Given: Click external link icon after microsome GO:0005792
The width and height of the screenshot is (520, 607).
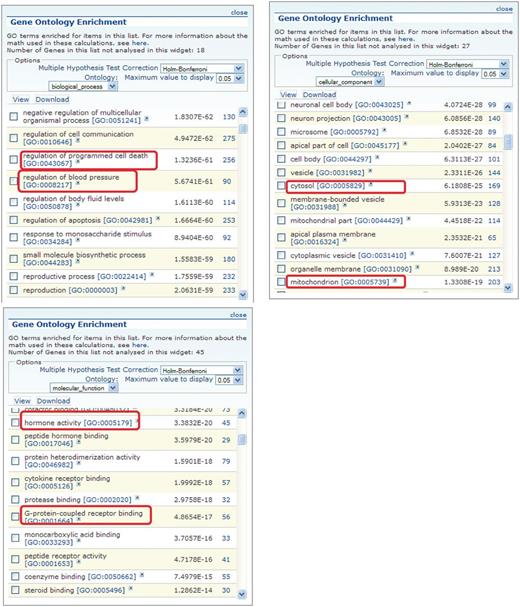Looking at the screenshot, I should pyautogui.click(x=384, y=131).
